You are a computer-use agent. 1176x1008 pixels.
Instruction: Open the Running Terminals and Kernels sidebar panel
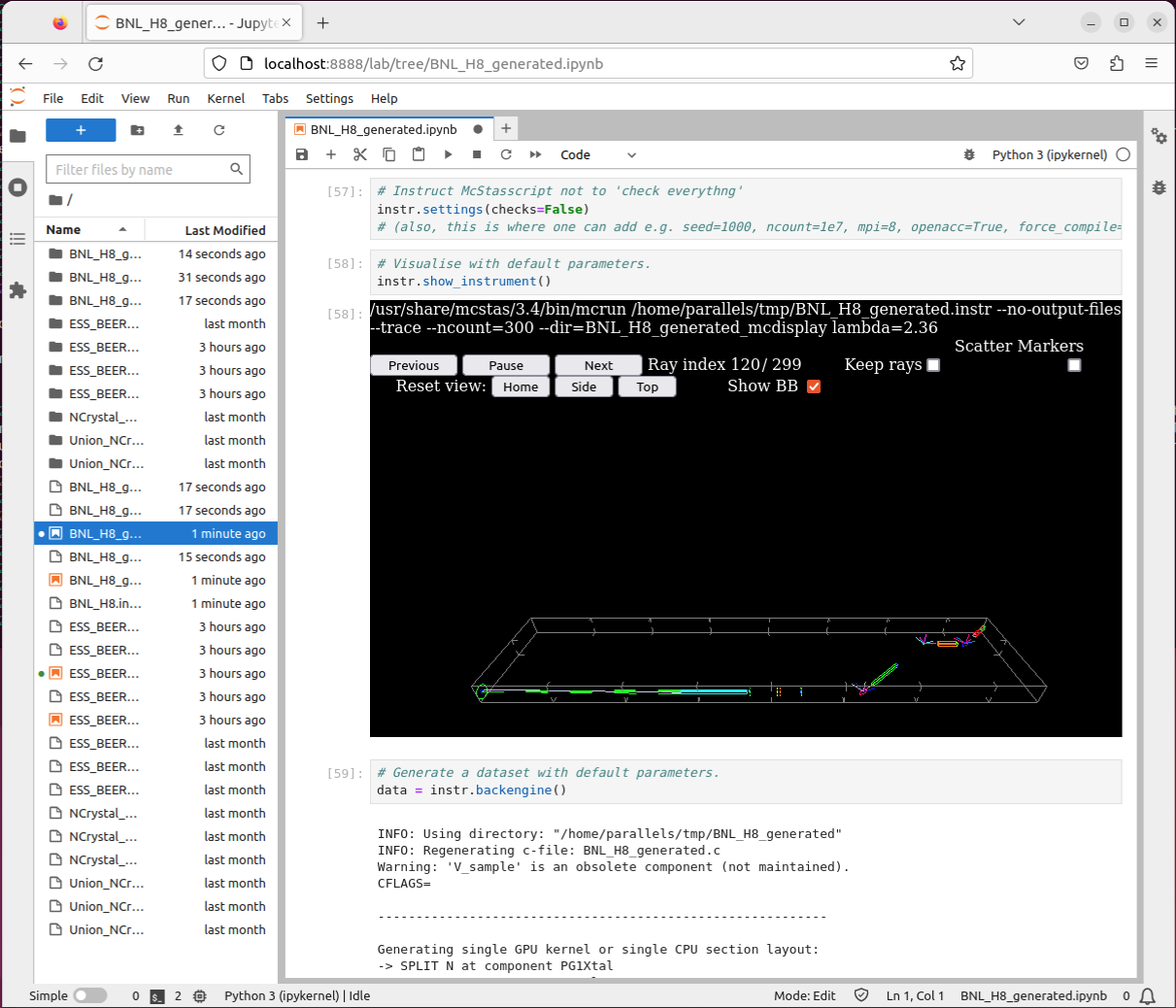point(17,187)
